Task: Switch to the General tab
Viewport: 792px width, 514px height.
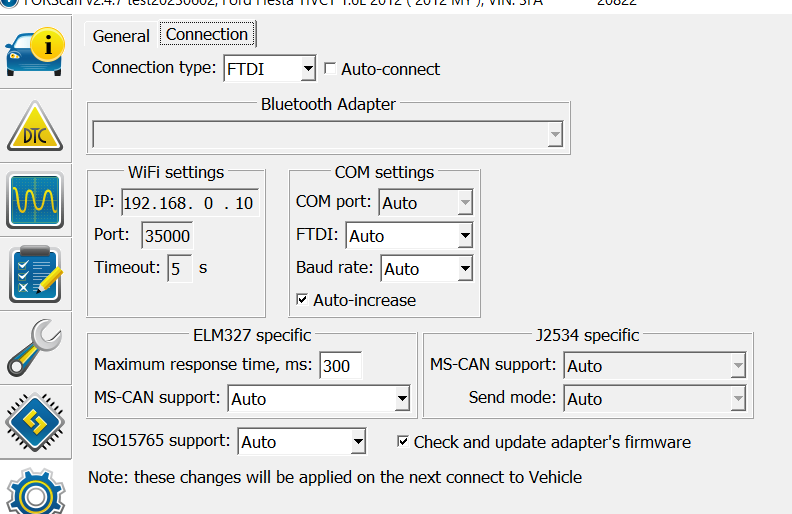Action: (x=121, y=36)
